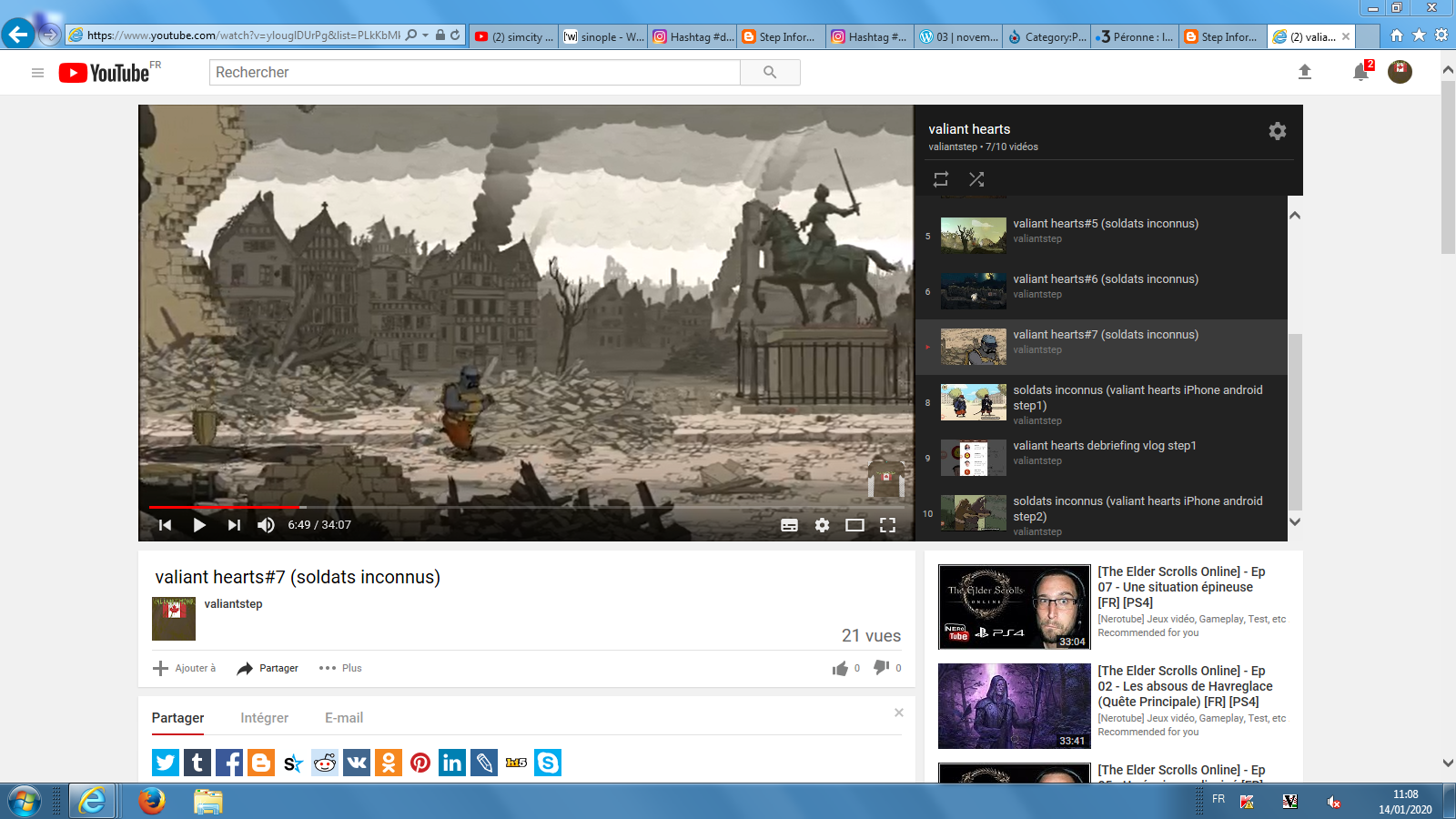The image size is (1456, 819).
Task: Toggle playlist repeat
Action: pyautogui.click(x=941, y=179)
